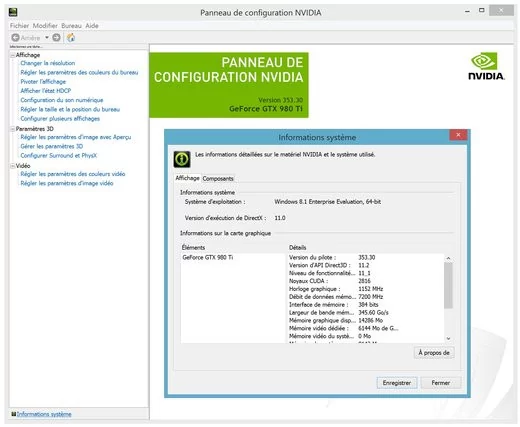
Task: Click the small icon beside Informations système link
Action: 14,414
